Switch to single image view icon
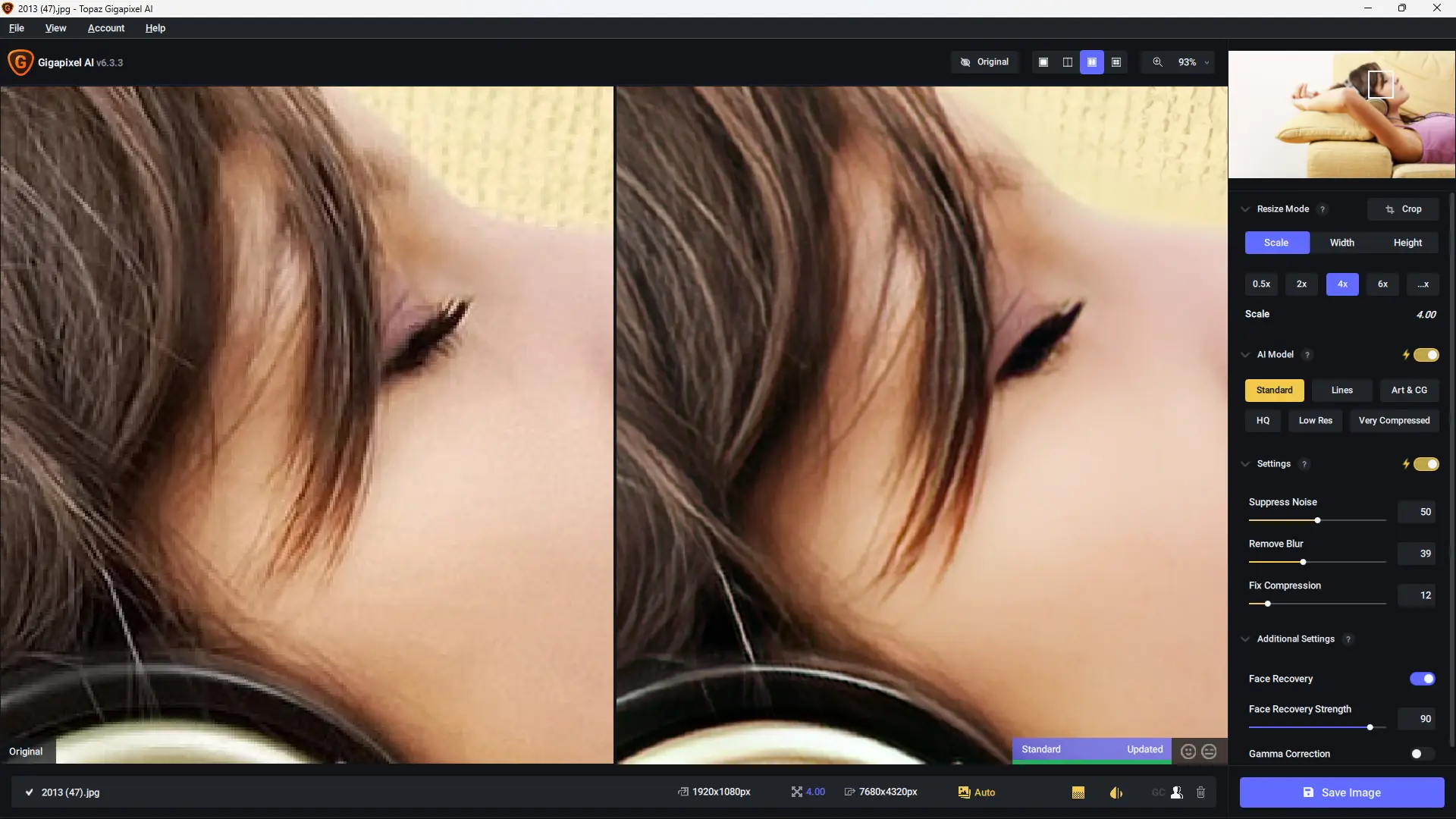Screen dimensions: 1456x819 [1043, 62]
